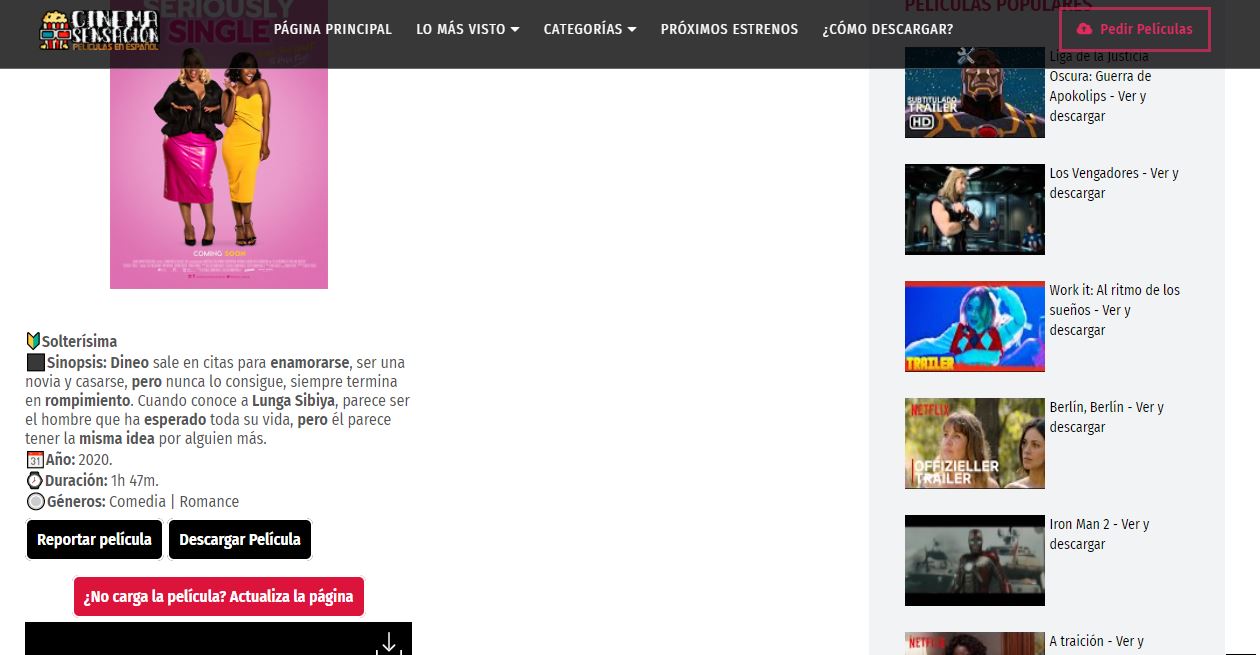
Task: Open the ¿Cómo Descargar? page
Action: tap(888, 29)
